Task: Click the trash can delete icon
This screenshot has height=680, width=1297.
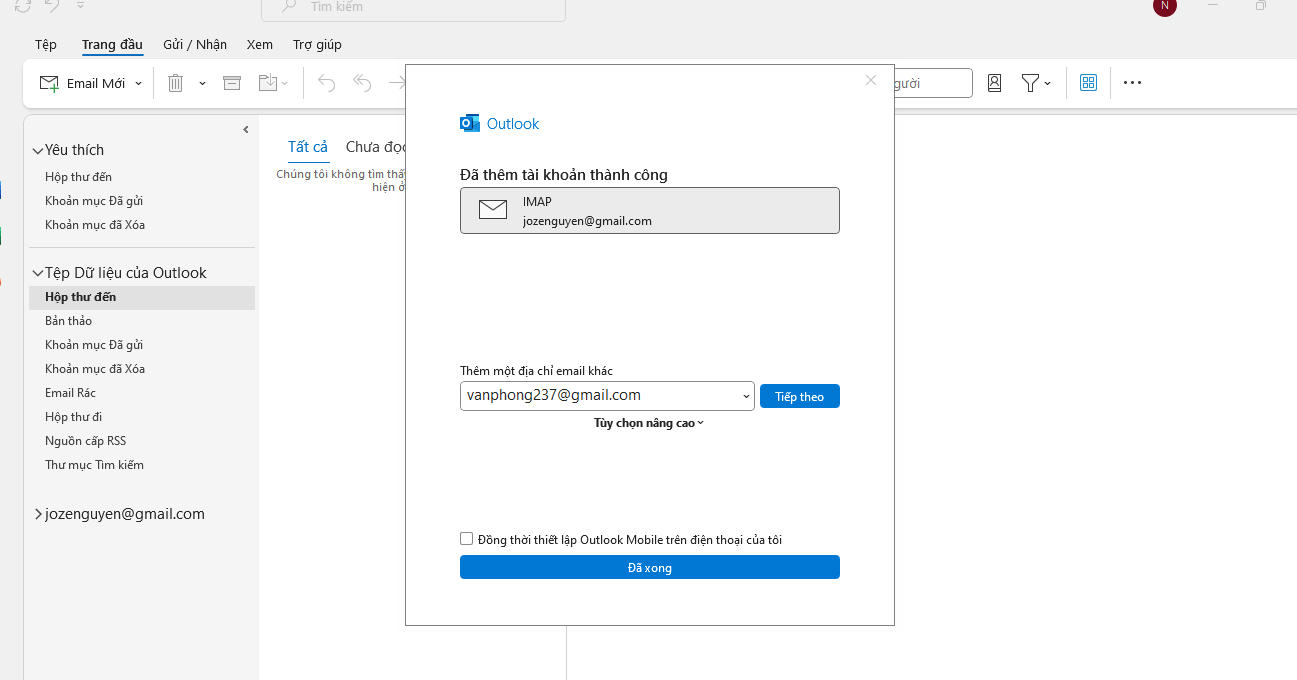Action: tap(175, 83)
